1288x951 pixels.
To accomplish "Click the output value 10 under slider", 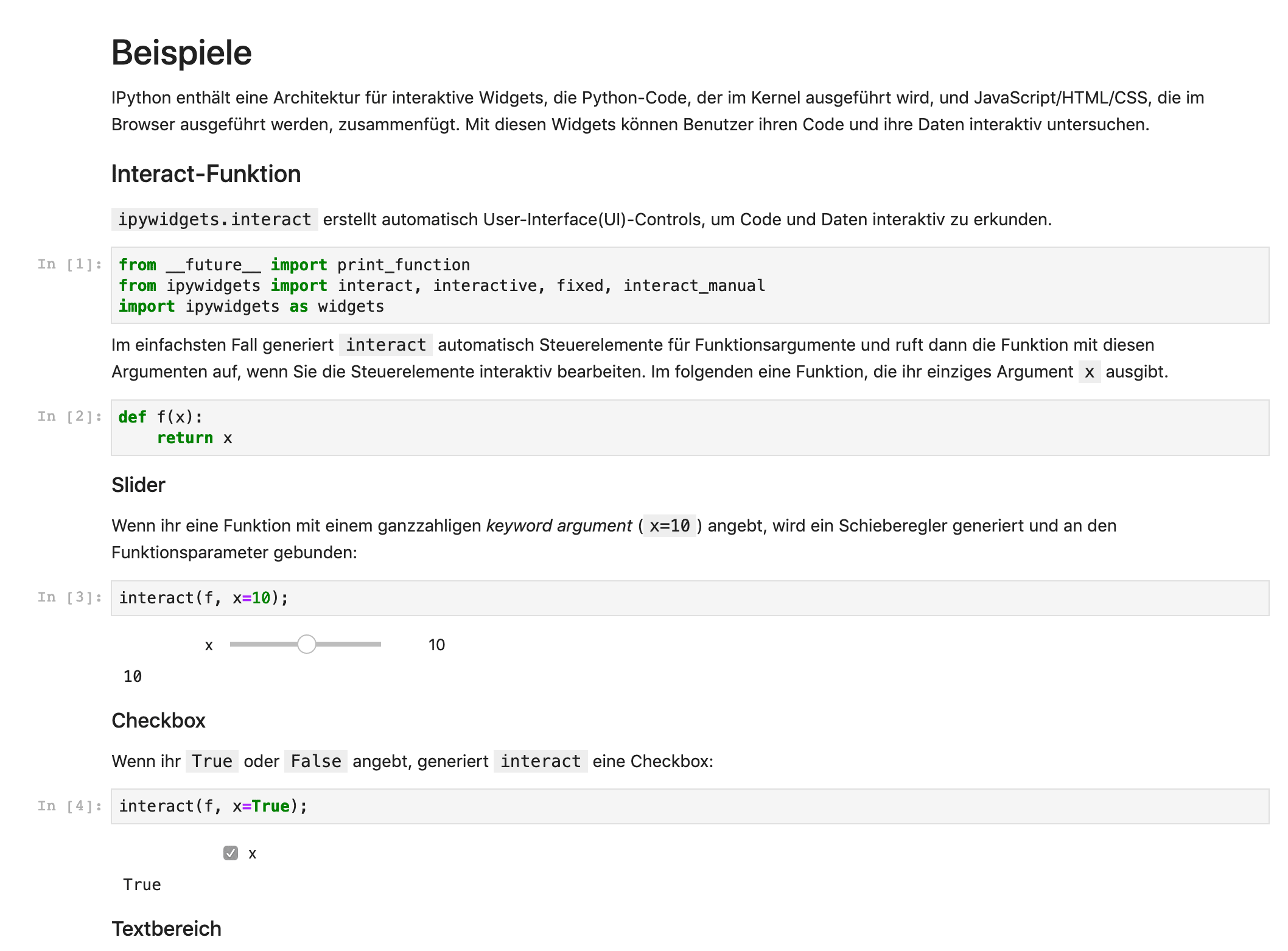I will pyautogui.click(x=132, y=676).
